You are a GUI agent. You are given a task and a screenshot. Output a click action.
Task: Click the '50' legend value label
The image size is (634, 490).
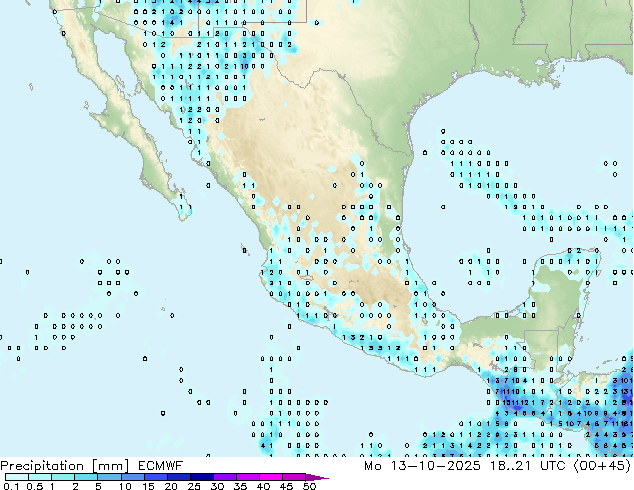tap(309, 486)
